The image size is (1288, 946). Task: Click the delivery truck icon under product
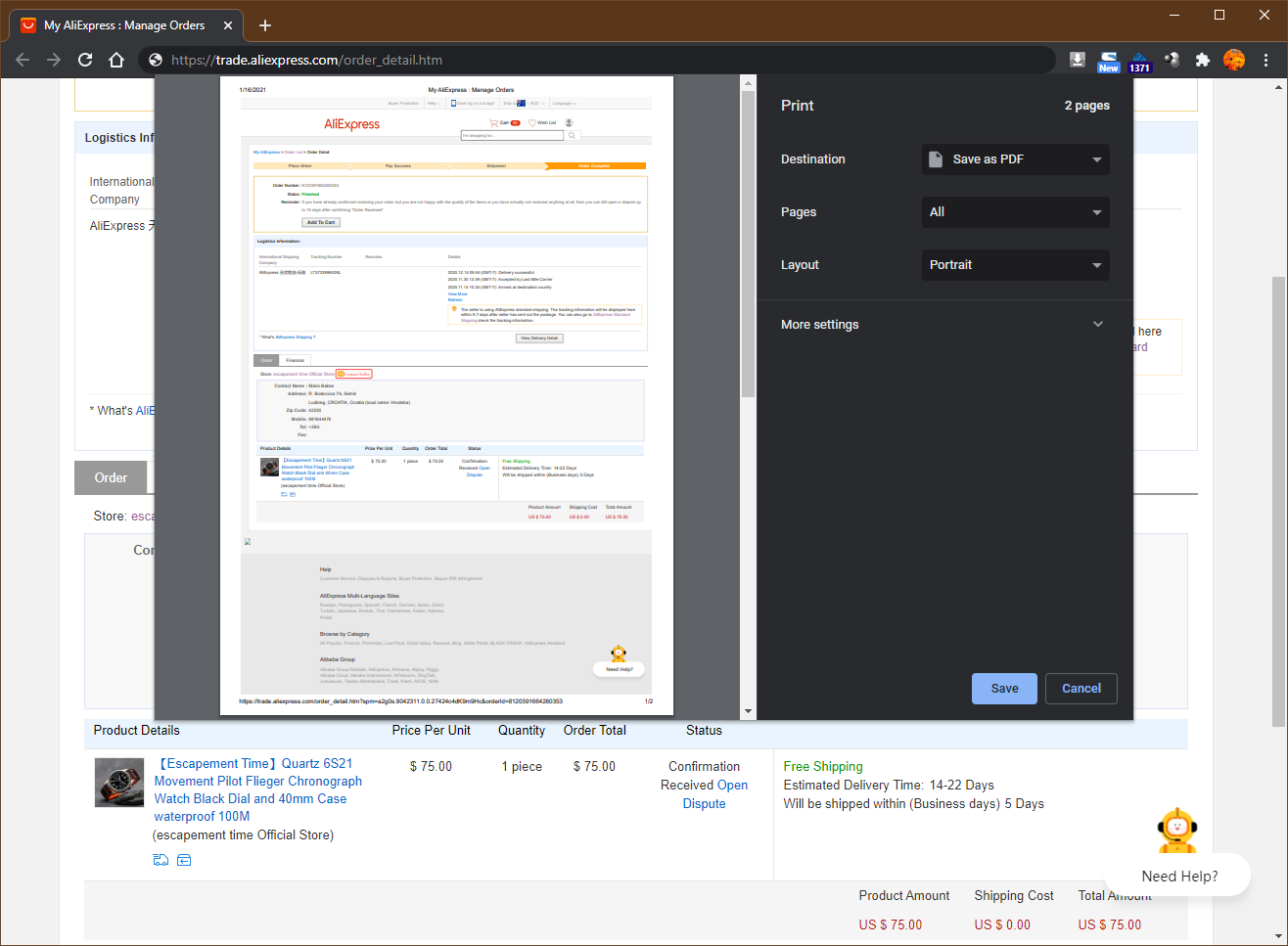(161, 860)
